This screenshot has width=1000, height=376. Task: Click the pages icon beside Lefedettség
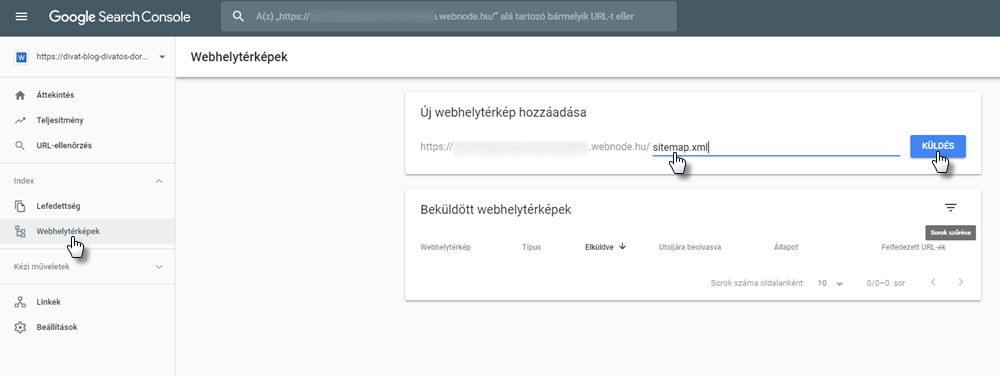[20, 206]
